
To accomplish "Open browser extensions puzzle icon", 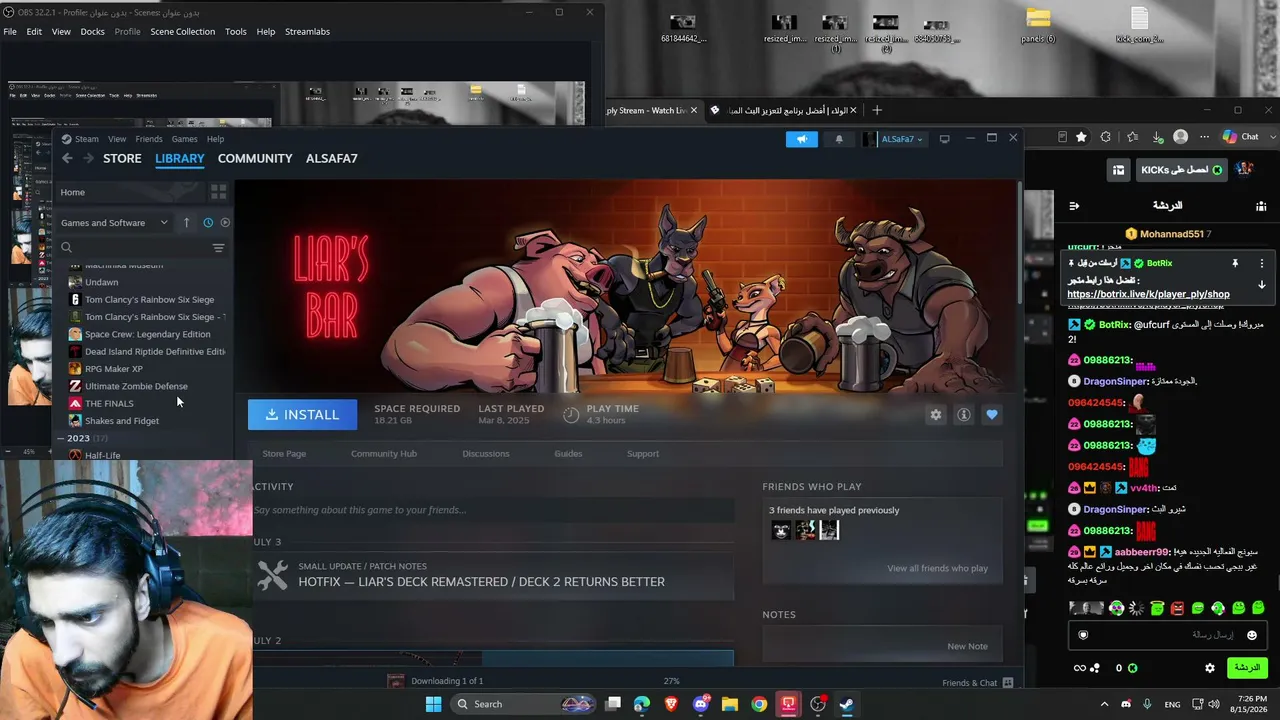I will [x=1106, y=137].
